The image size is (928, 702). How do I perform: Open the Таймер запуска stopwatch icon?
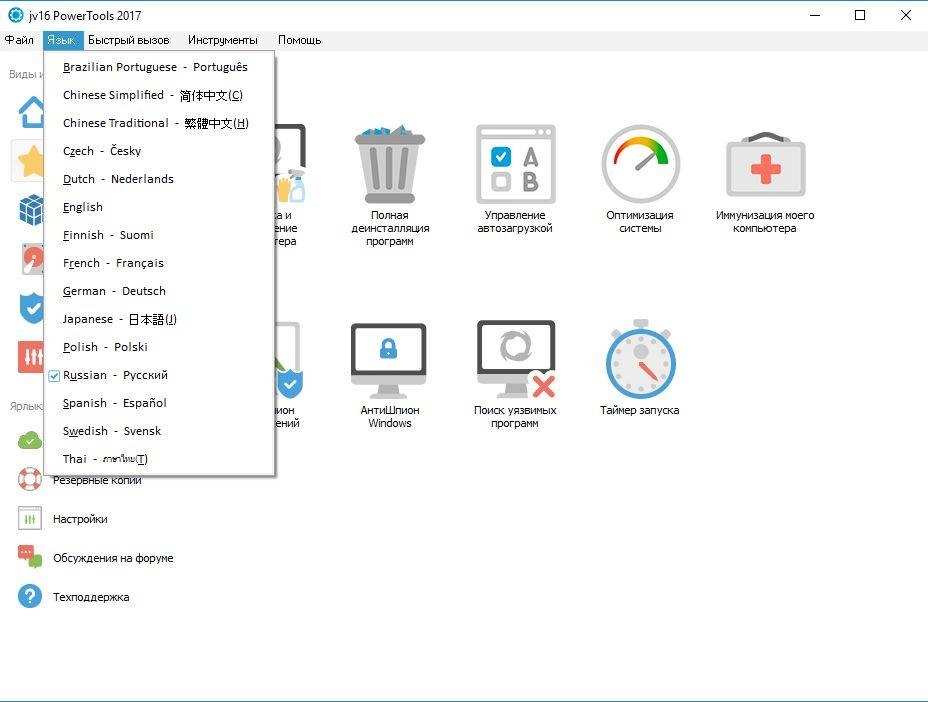640,359
